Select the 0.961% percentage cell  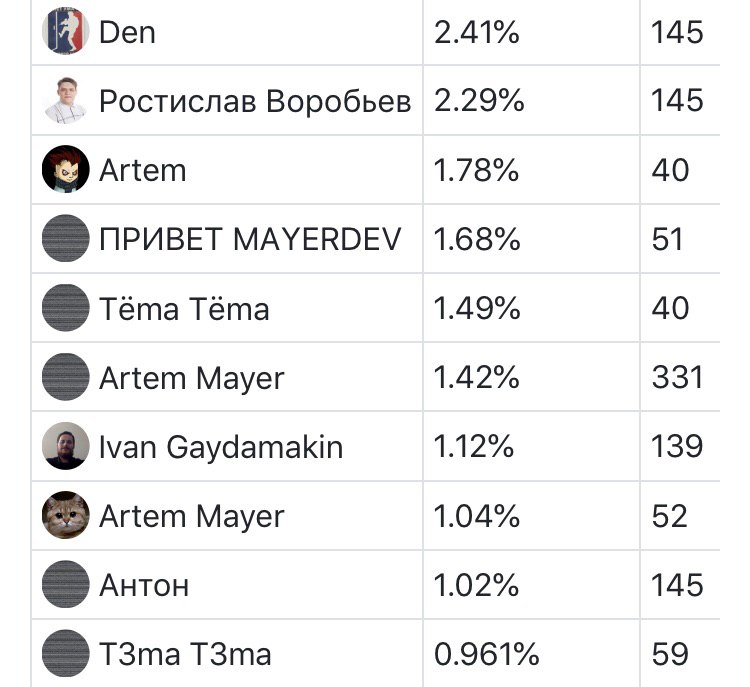[531, 654]
